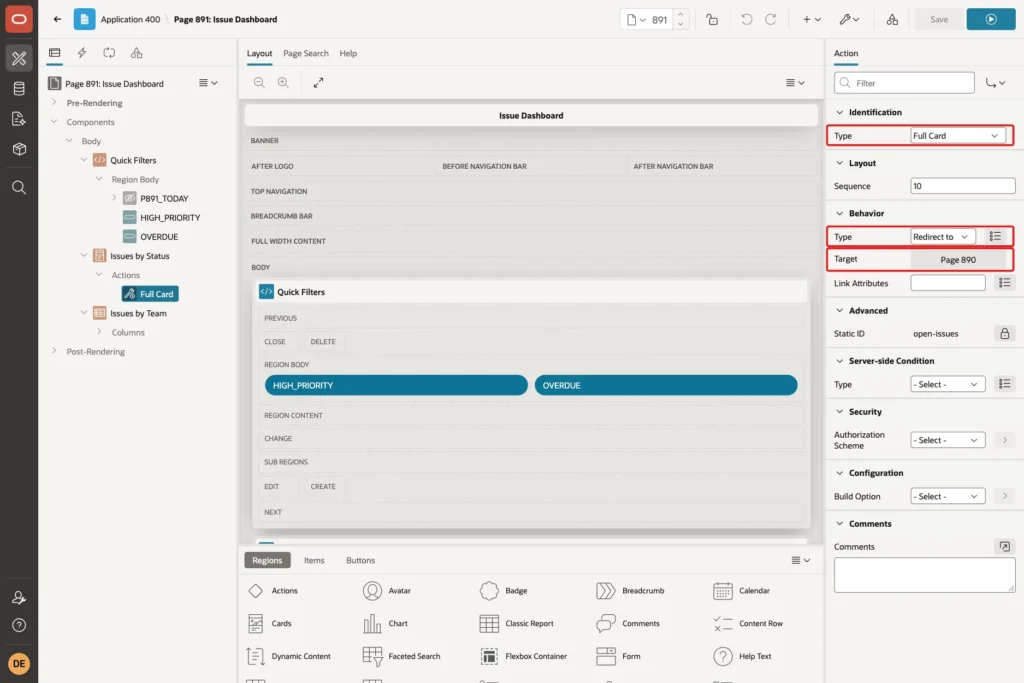Click the property Filter field

click(904, 83)
